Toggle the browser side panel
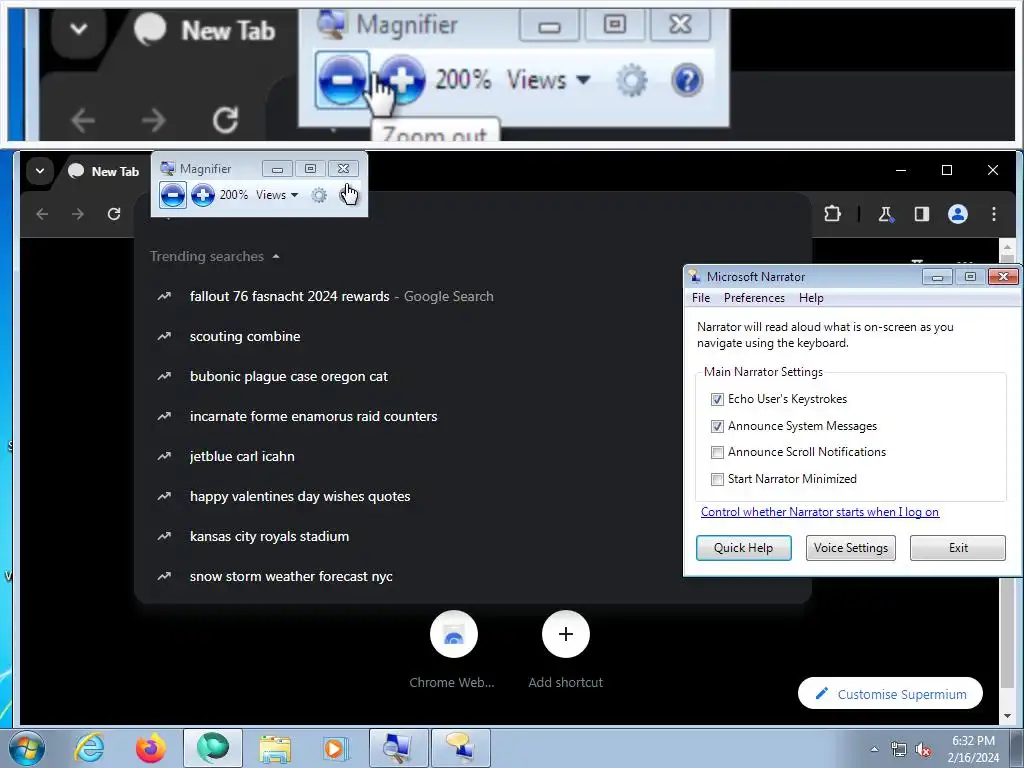 pos(921,214)
